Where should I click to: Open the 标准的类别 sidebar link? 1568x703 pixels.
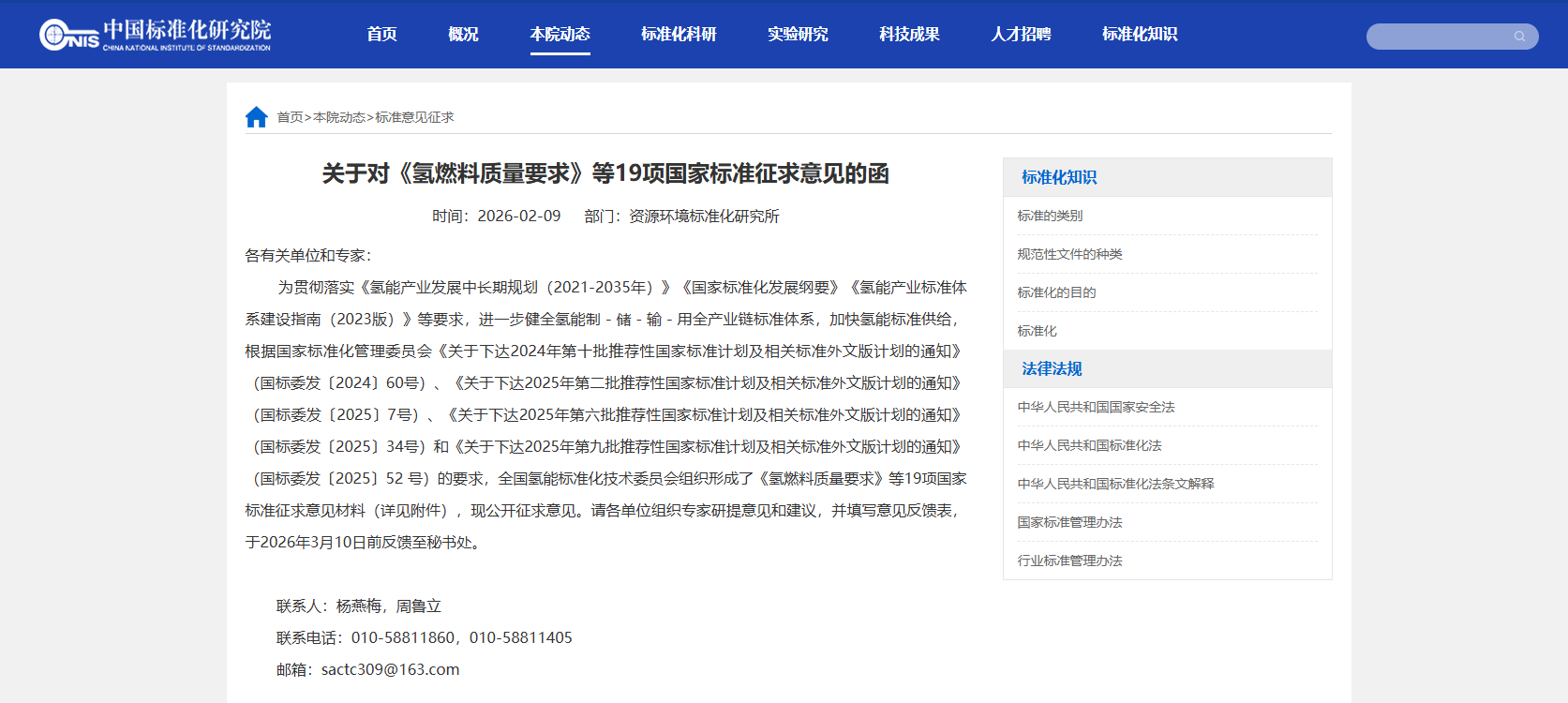click(1050, 216)
